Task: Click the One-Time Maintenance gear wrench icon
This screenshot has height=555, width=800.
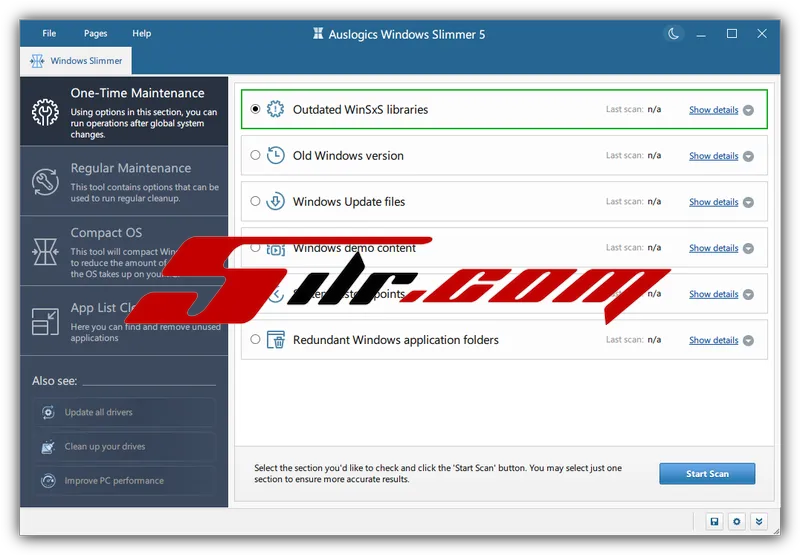Action: [45, 112]
